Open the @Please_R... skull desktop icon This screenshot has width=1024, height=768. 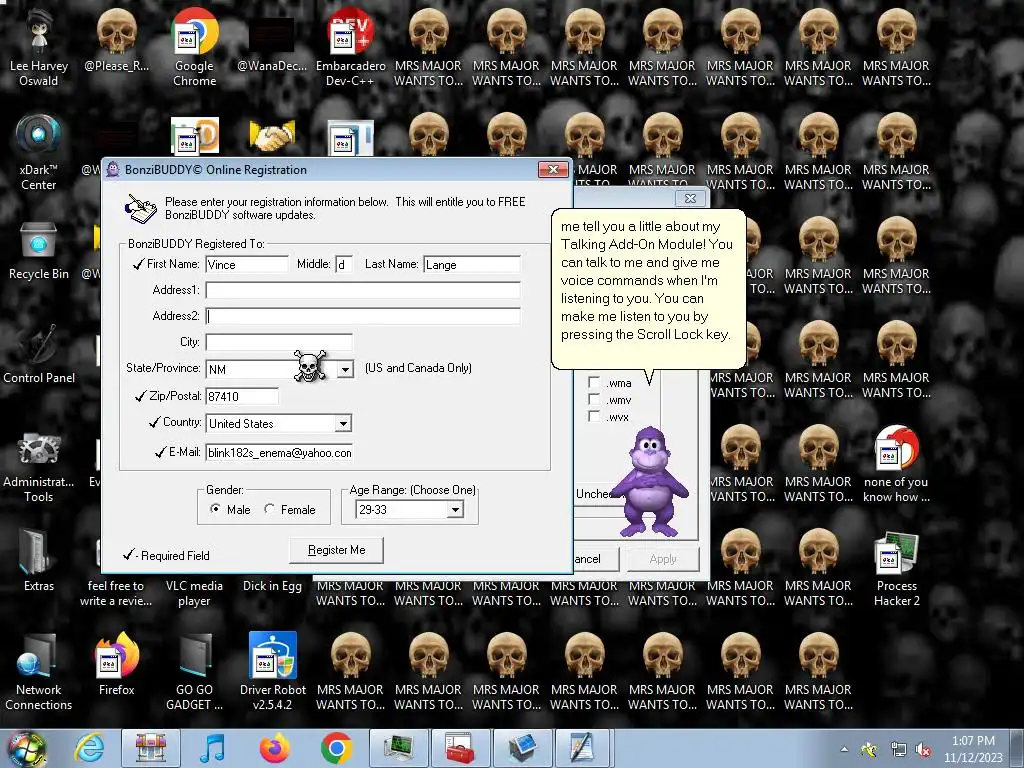click(116, 40)
